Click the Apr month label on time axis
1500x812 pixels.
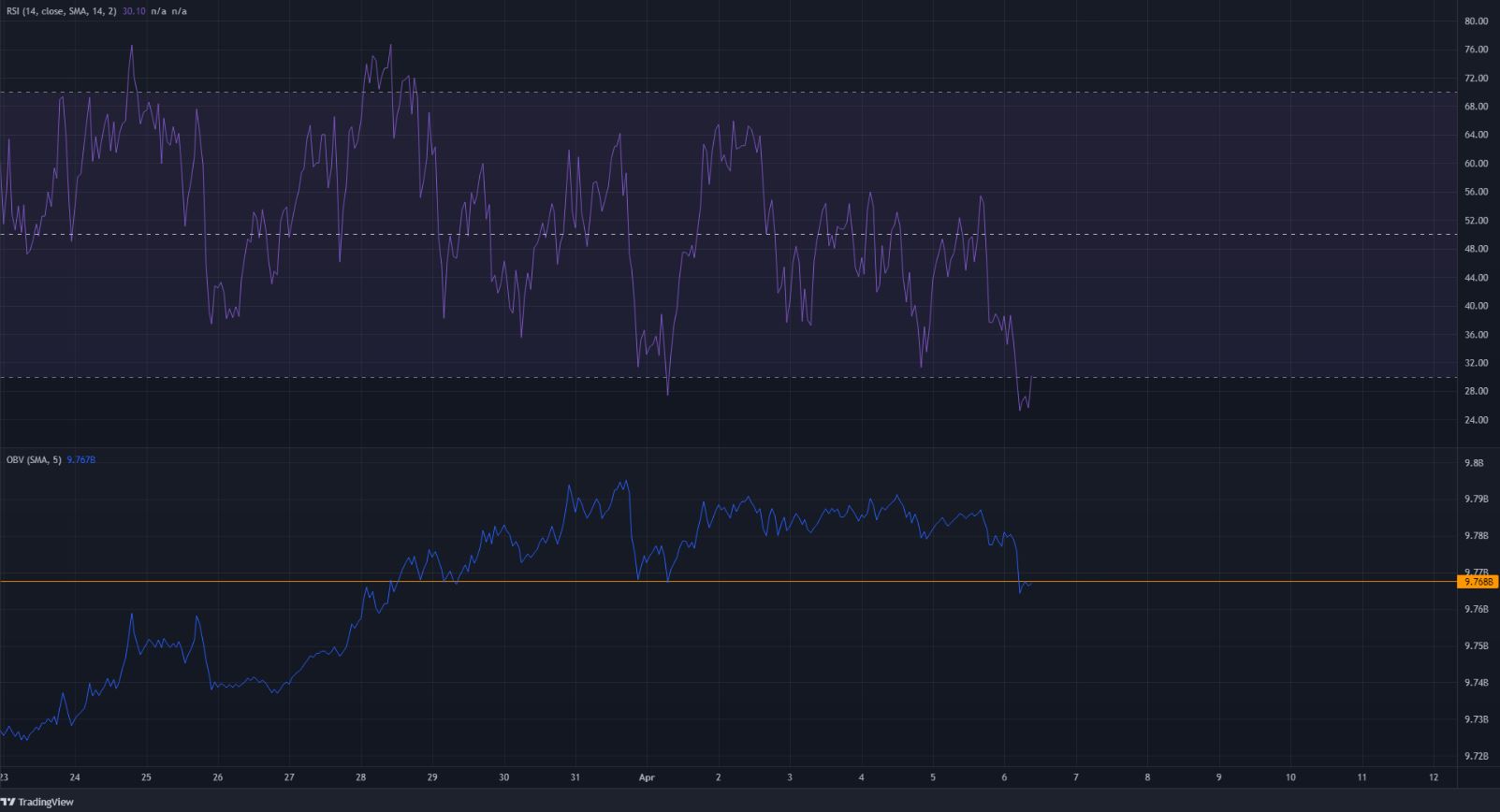[x=645, y=776]
